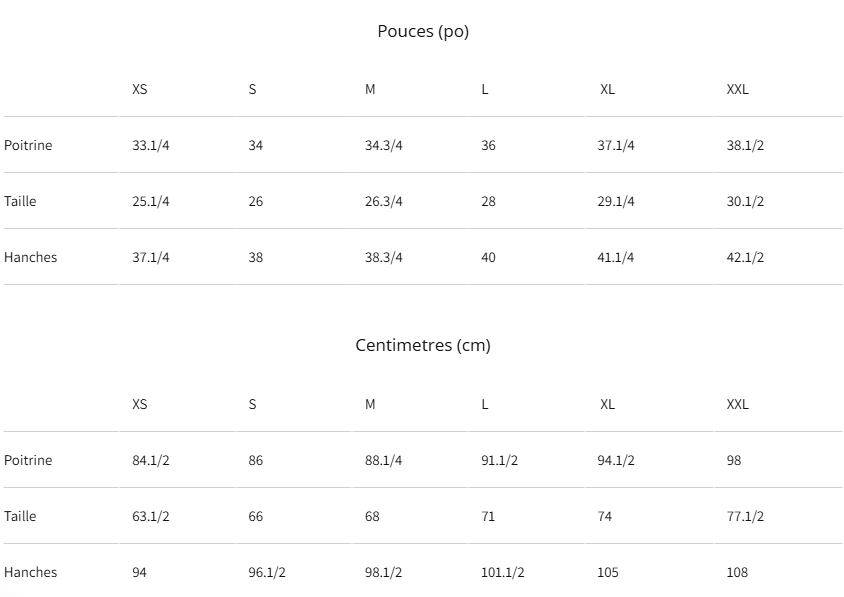Select the 108 XXL Hanches centimetres value
Image resolution: width=844 pixels, height=597 pixels.
coord(737,572)
